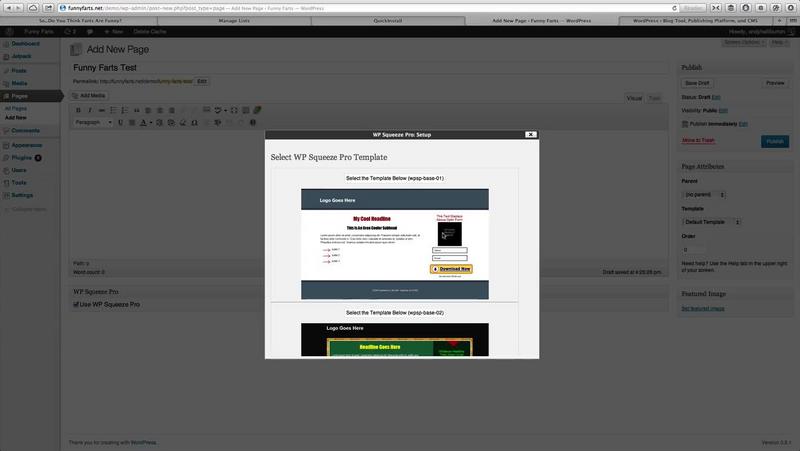
Task: Open All Pages submenu link
Action: tap(16, 109)
